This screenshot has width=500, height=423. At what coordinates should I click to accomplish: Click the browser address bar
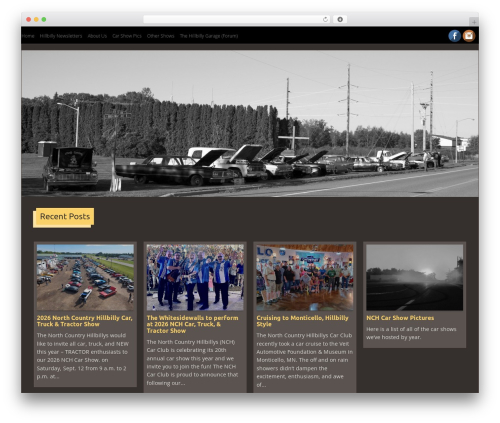(x=237, y=19)
